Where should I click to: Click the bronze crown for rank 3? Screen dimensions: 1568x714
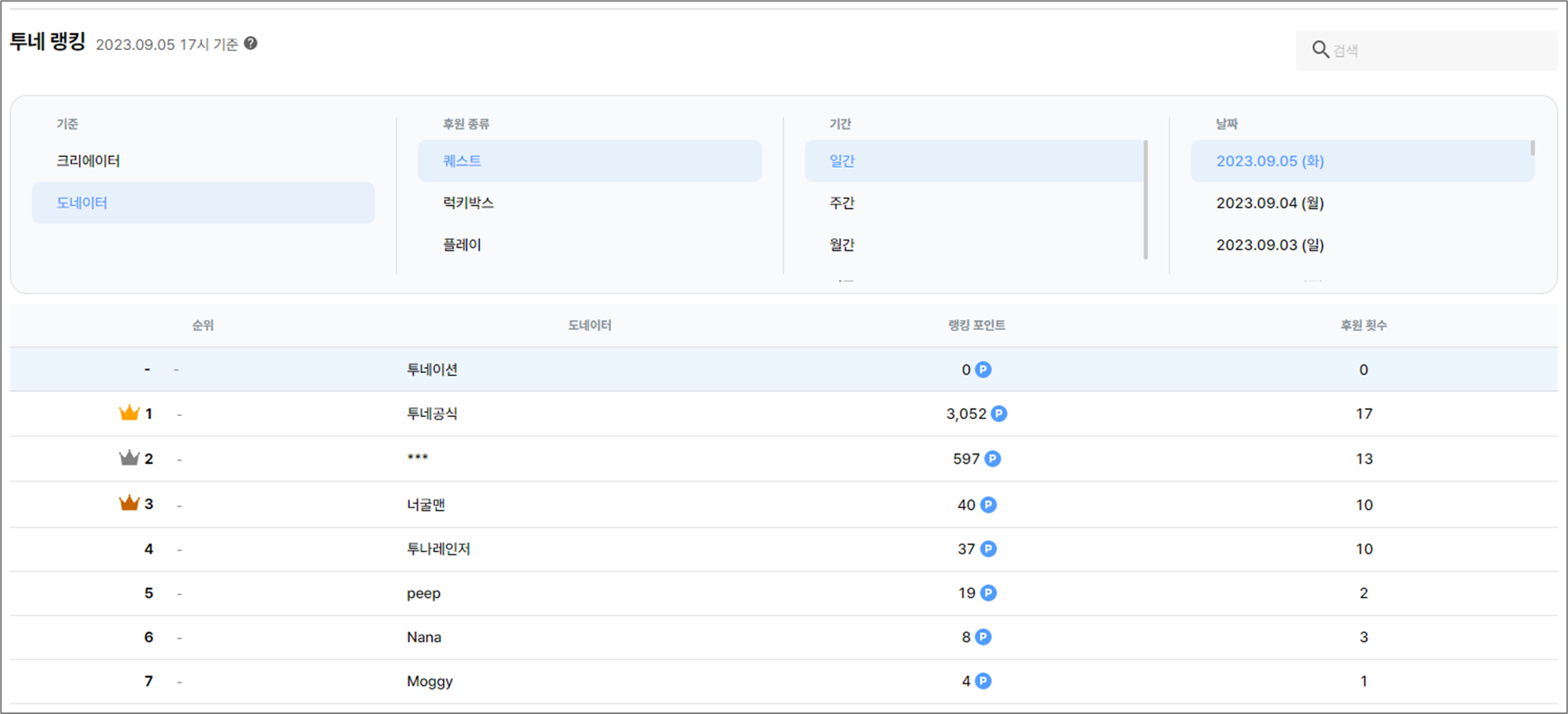coord(129,504)
